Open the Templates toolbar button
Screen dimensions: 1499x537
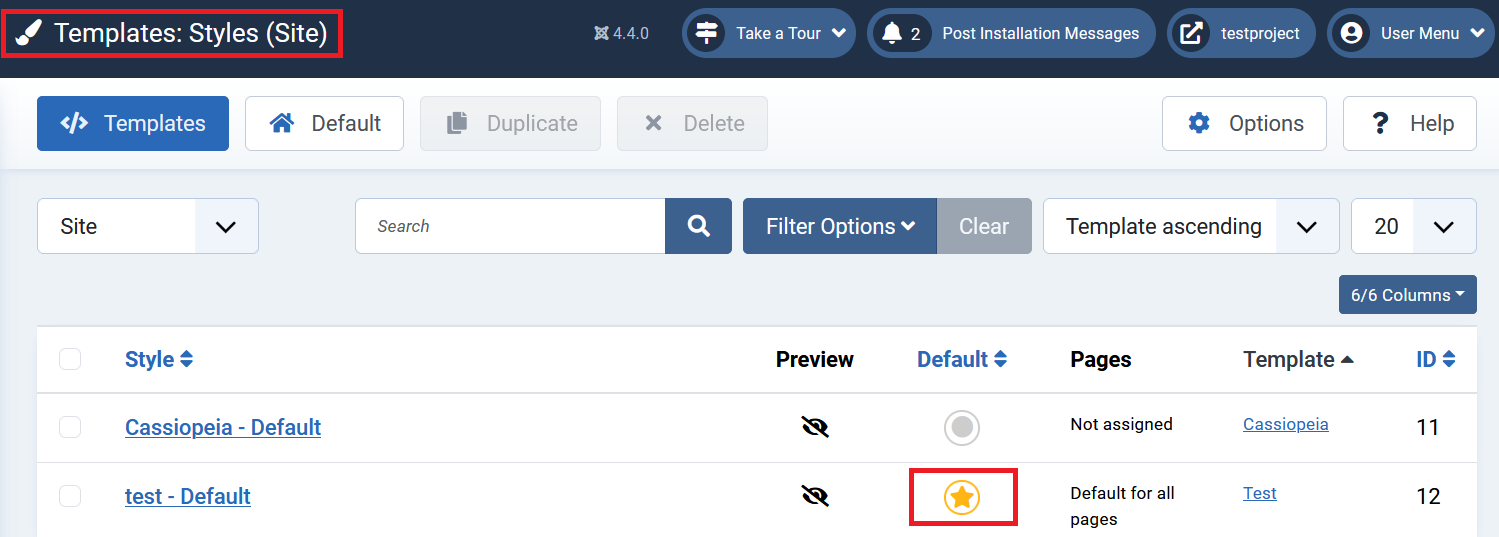coord(133,123)
